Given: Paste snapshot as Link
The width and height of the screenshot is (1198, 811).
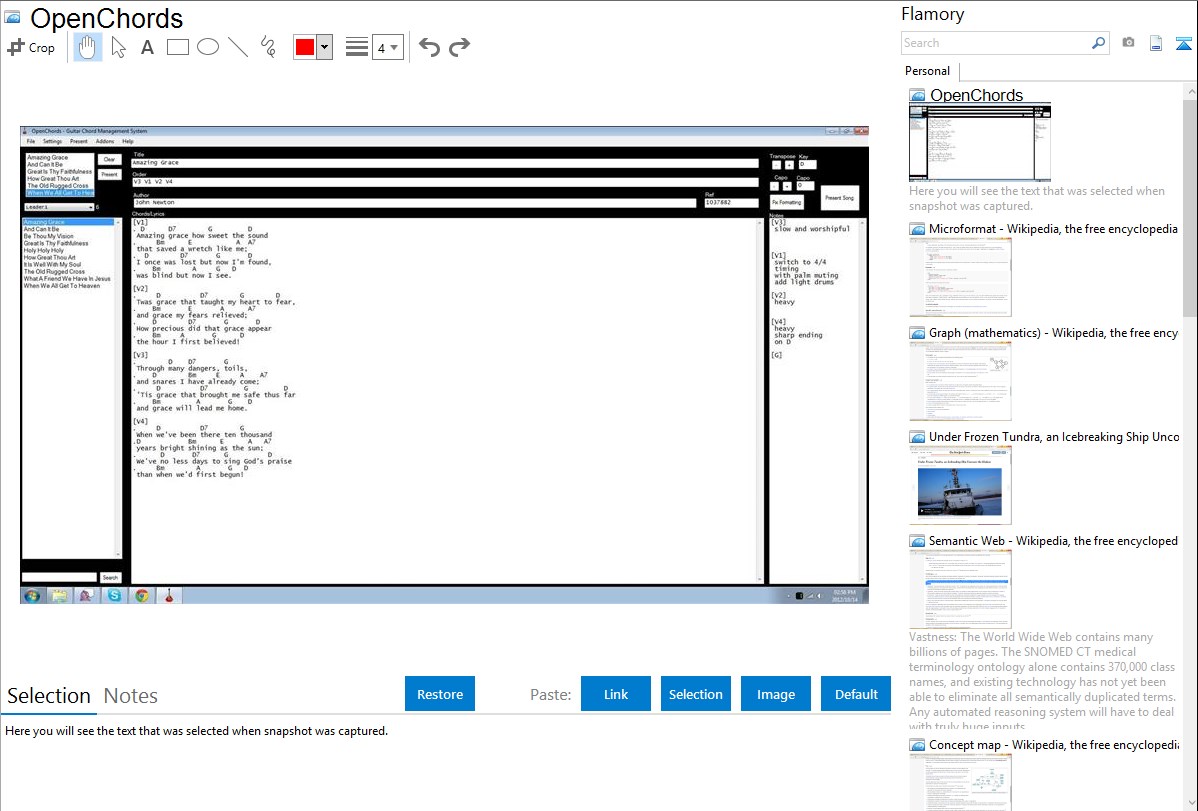Looking at the screenshot, I should pyautogui.click(x=616, y=694).
